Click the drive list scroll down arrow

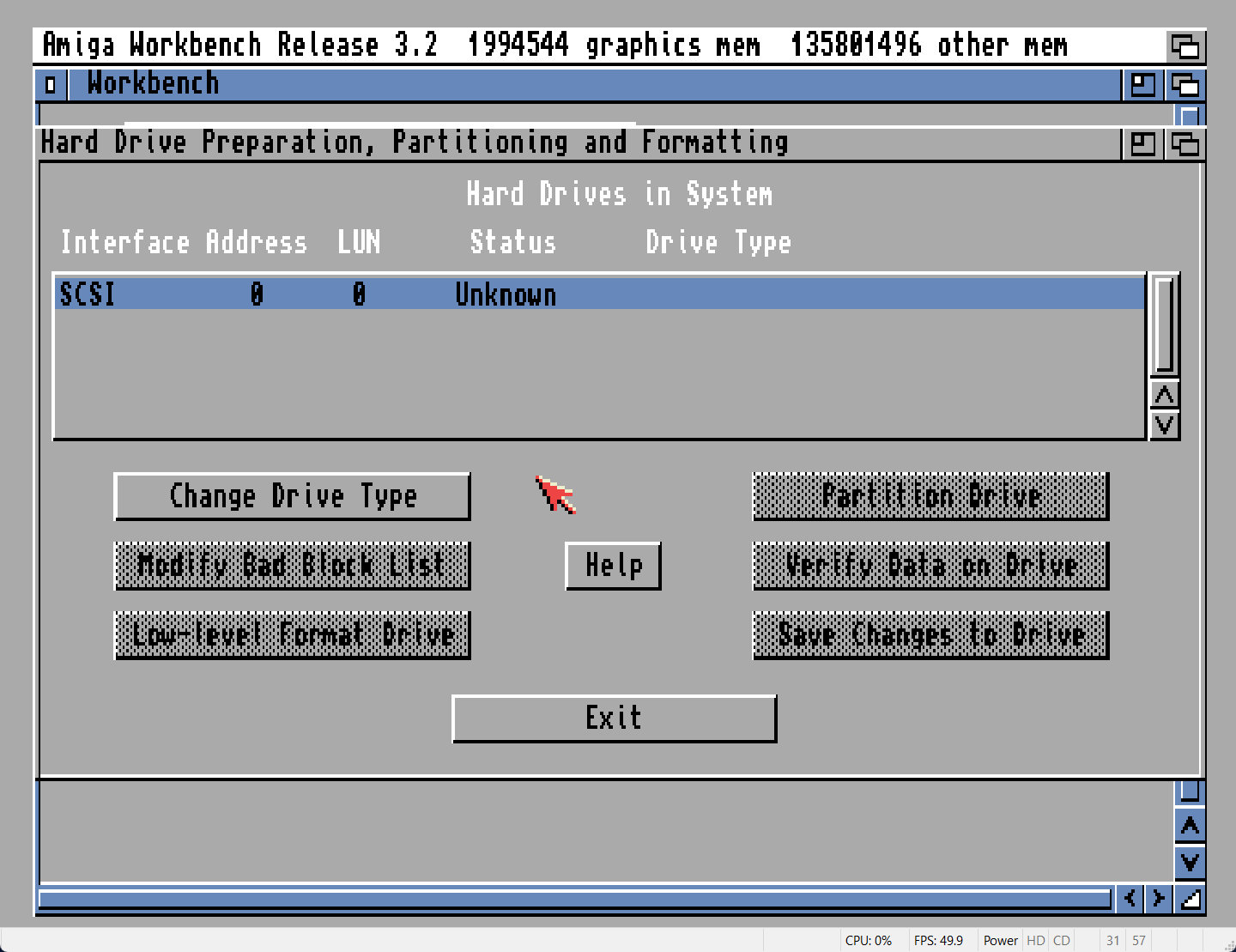click(x=1165, y=425)
